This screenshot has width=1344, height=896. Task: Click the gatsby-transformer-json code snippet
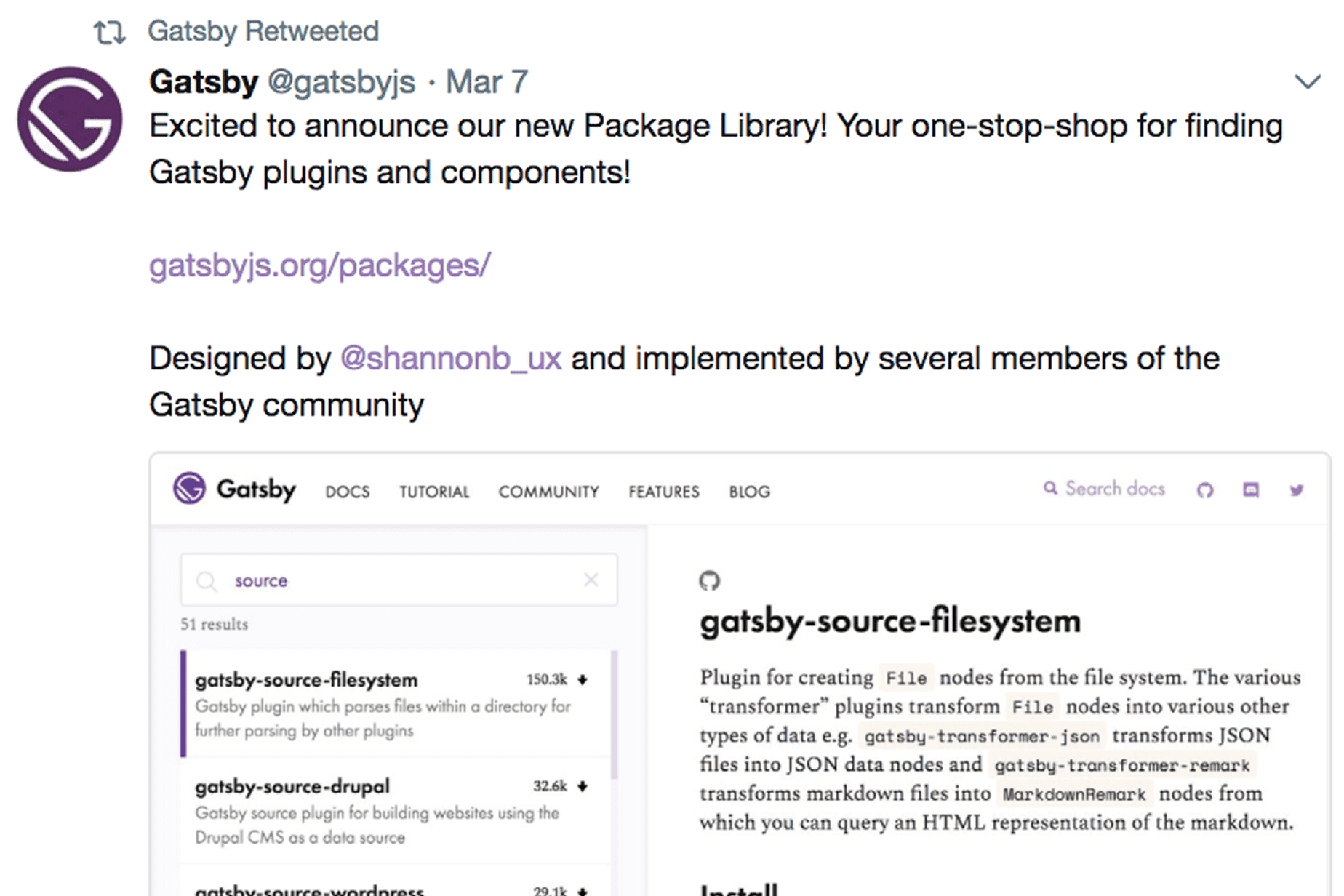pos(982,736)
